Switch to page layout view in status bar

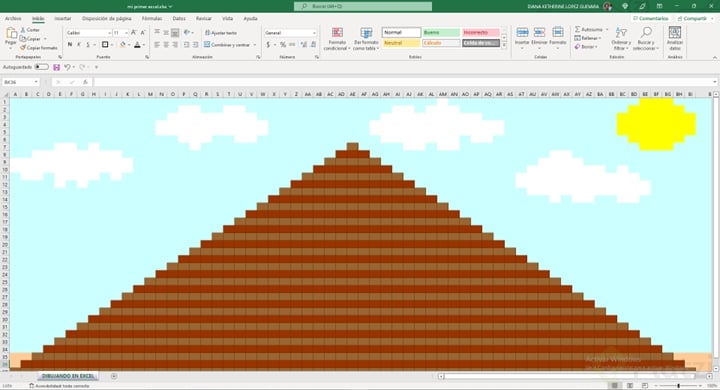tap(630, 385)
